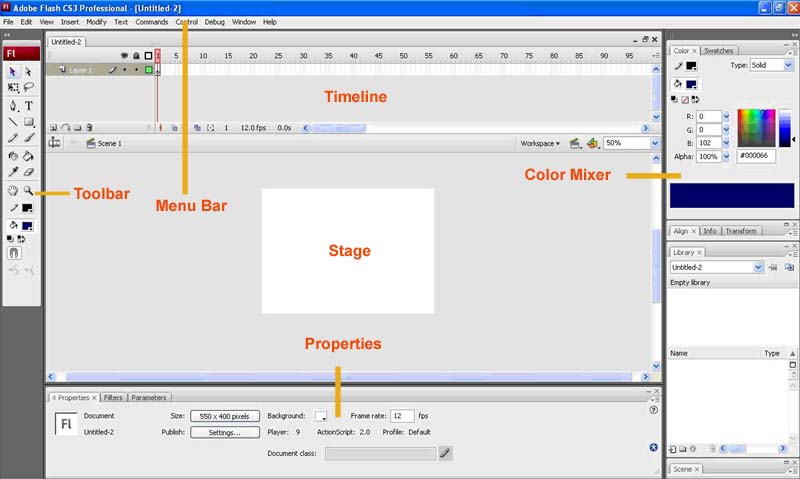800x479 pixels.
Task: Click the Add Motion Guide icon
Action: (65, 128)
